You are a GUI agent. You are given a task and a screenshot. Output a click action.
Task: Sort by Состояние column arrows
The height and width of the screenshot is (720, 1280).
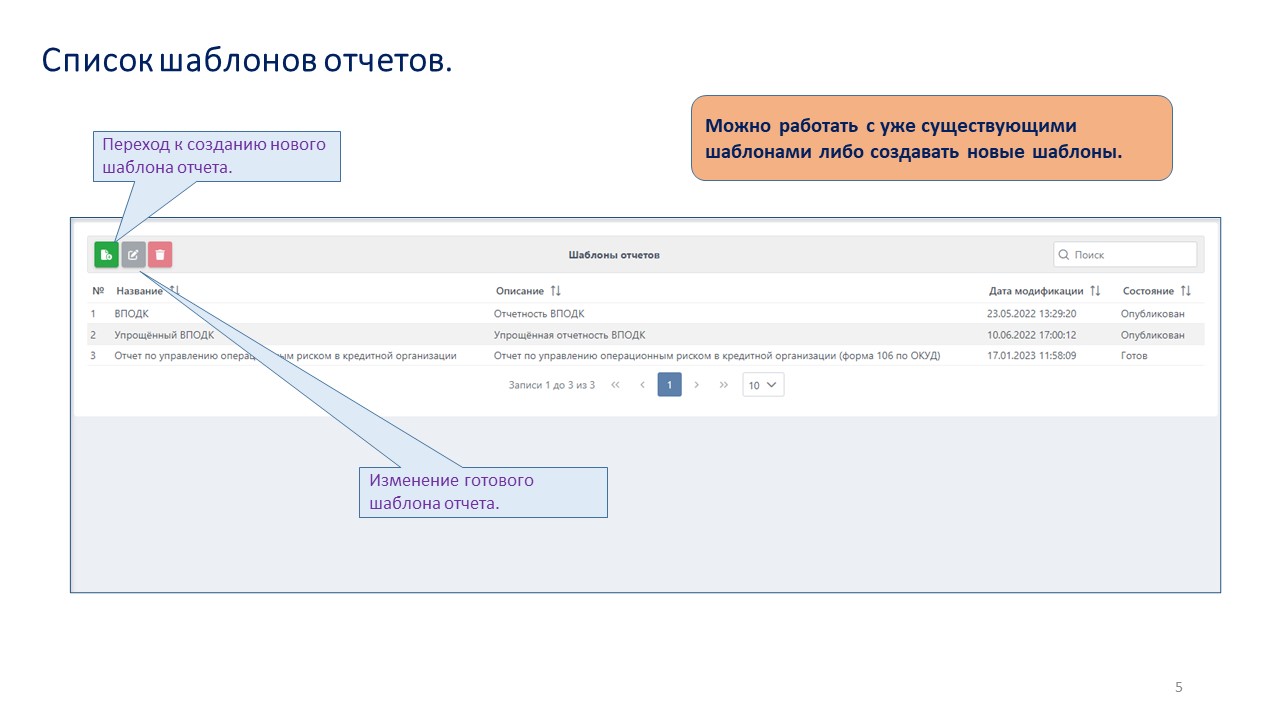[x=1186, y=291]
